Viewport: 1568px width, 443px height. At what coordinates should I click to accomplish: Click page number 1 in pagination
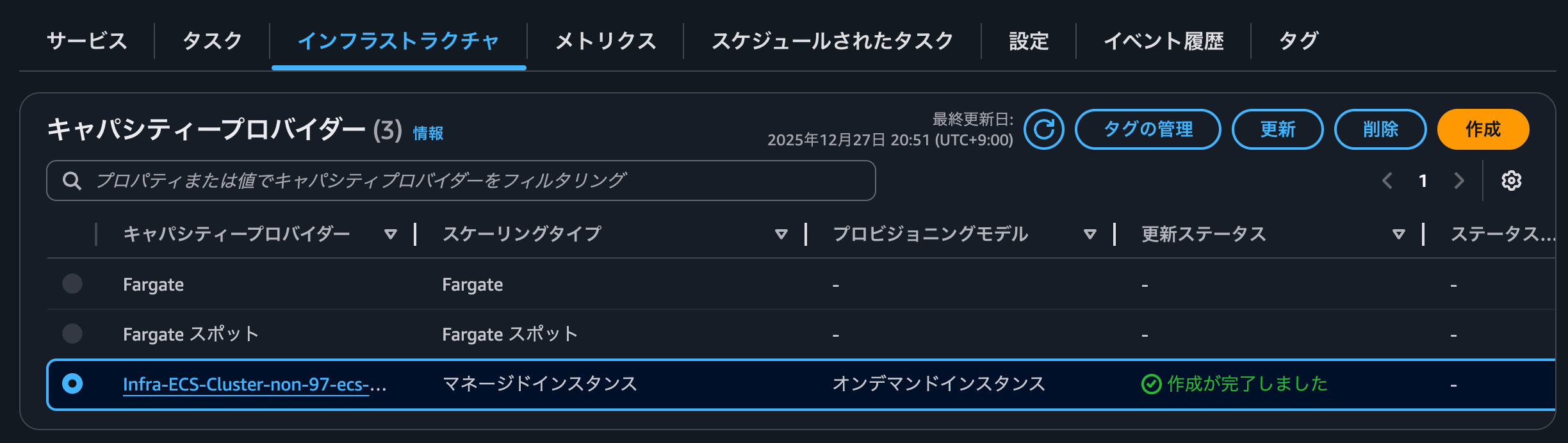tap(1422, 181)
